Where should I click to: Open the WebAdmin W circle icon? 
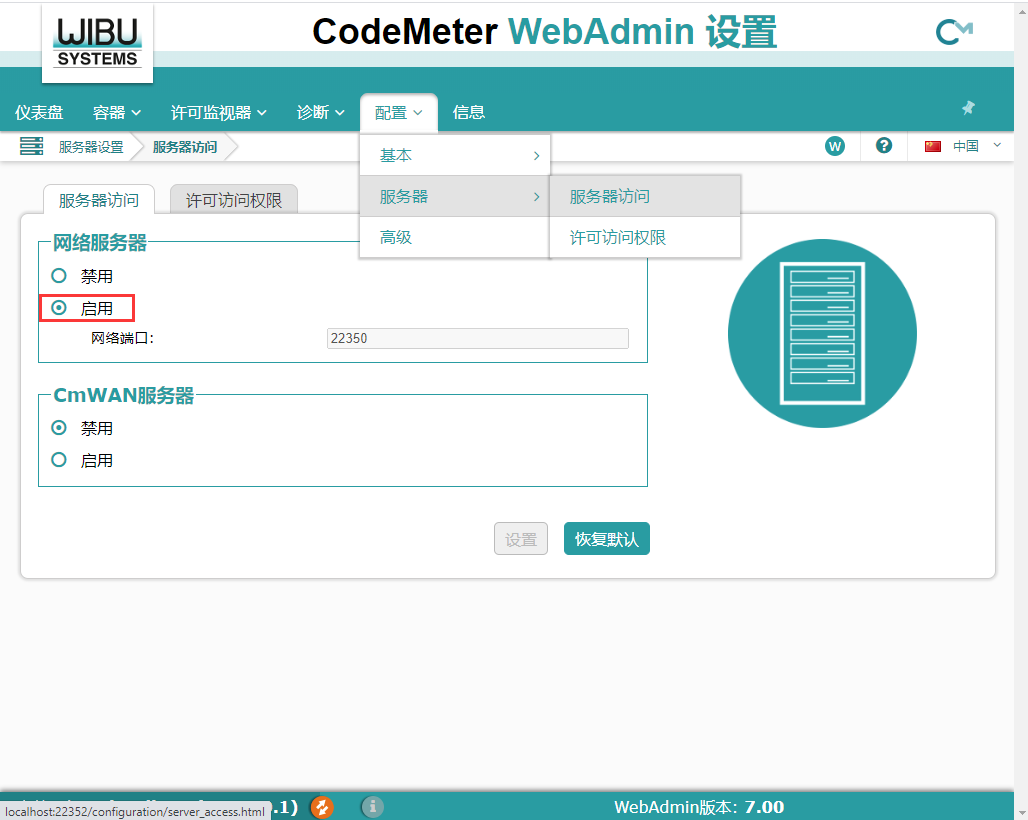835,146
